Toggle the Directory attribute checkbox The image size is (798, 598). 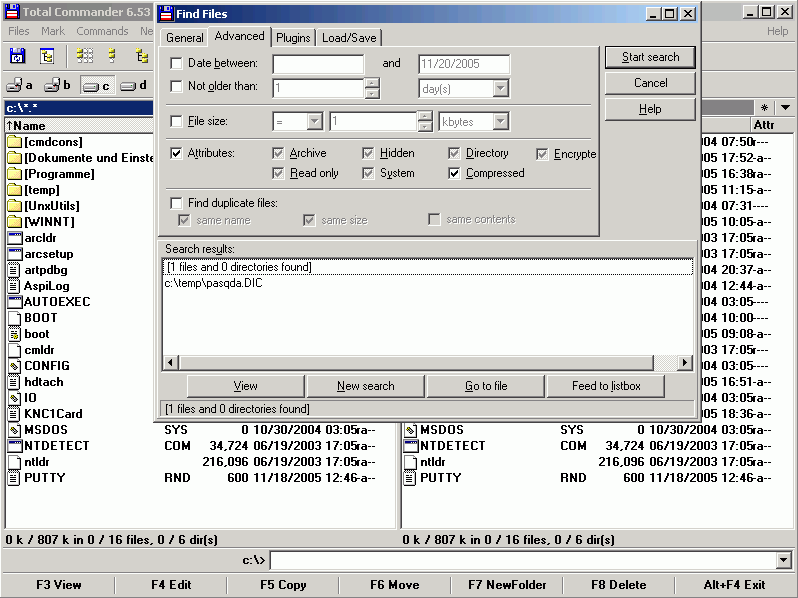pos(454,153)
